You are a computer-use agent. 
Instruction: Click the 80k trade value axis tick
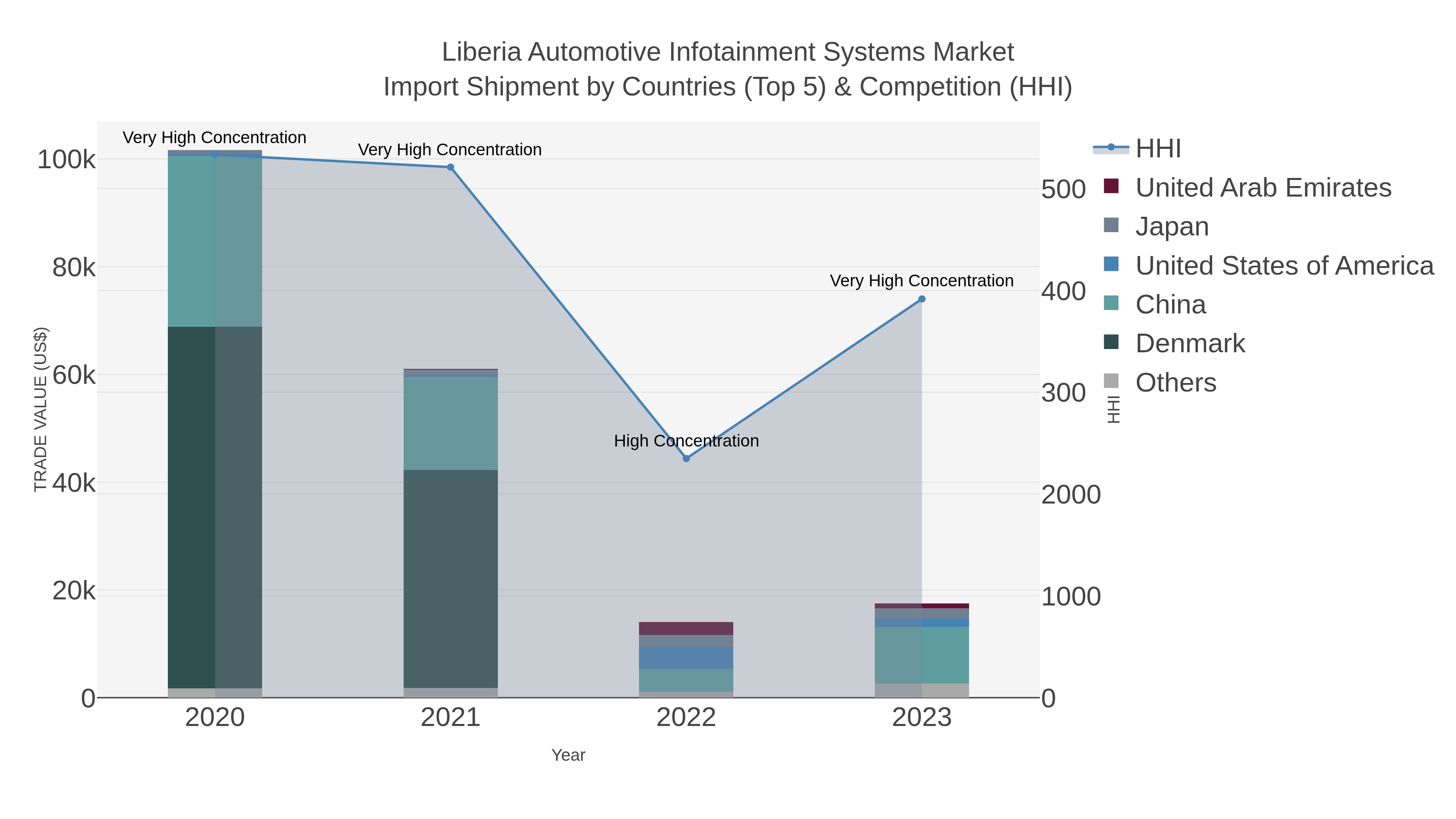(x=74, y=267)
